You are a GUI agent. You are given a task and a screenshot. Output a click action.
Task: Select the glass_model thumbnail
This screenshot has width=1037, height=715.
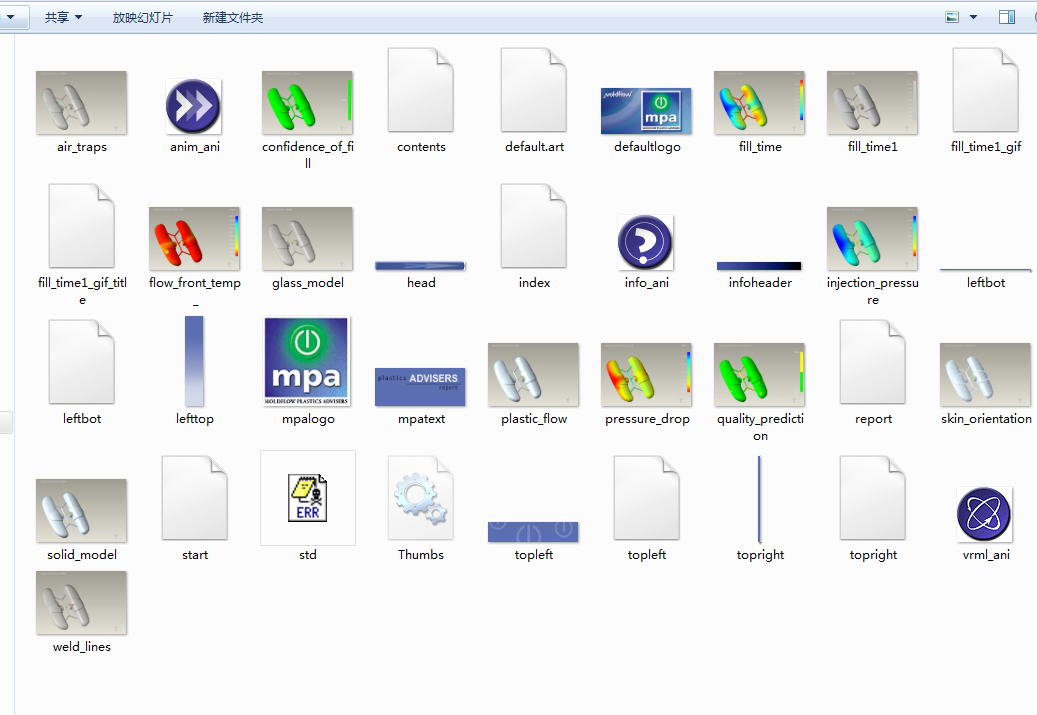pos(307,239)
